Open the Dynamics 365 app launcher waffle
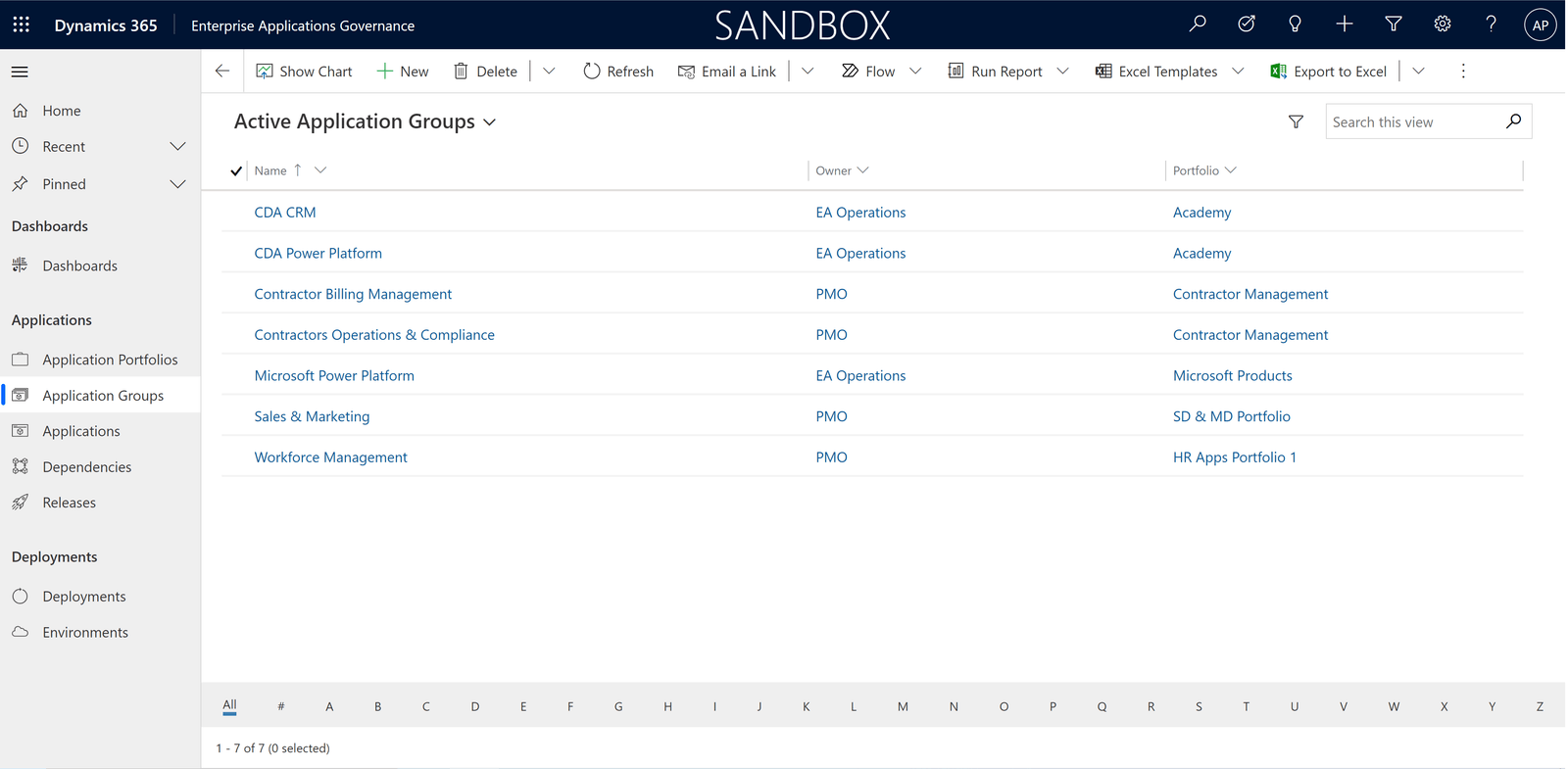 coord(21,24)
